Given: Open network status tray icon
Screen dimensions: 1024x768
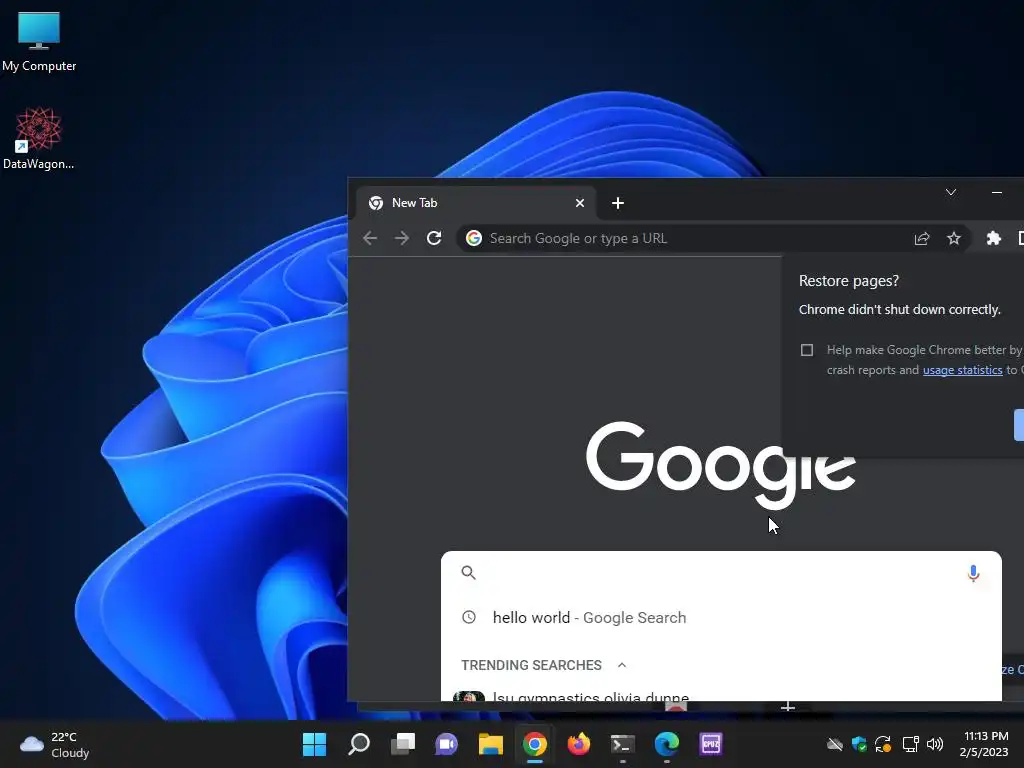Looking at the screenshot, I should coord(910,744).
